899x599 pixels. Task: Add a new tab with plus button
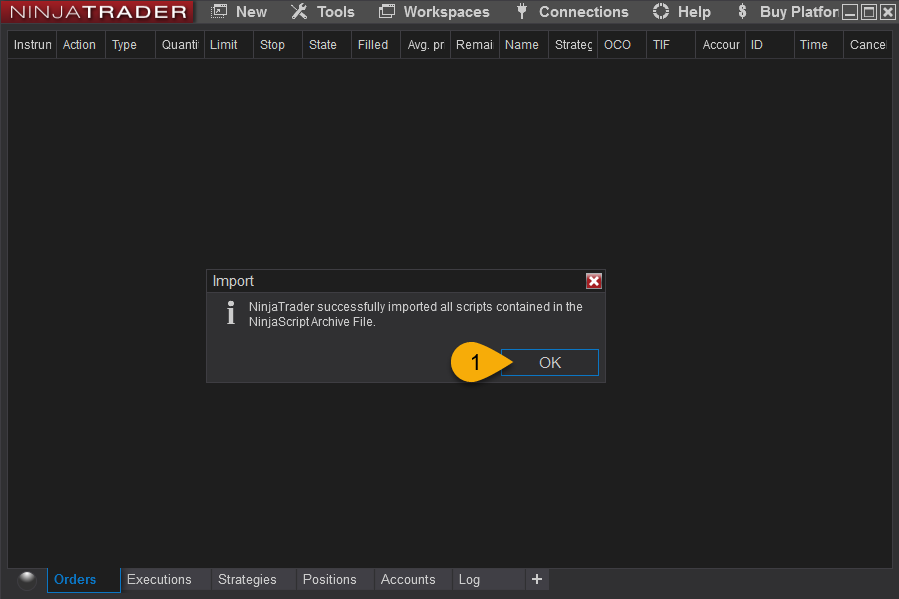click(x=537, y=580)
